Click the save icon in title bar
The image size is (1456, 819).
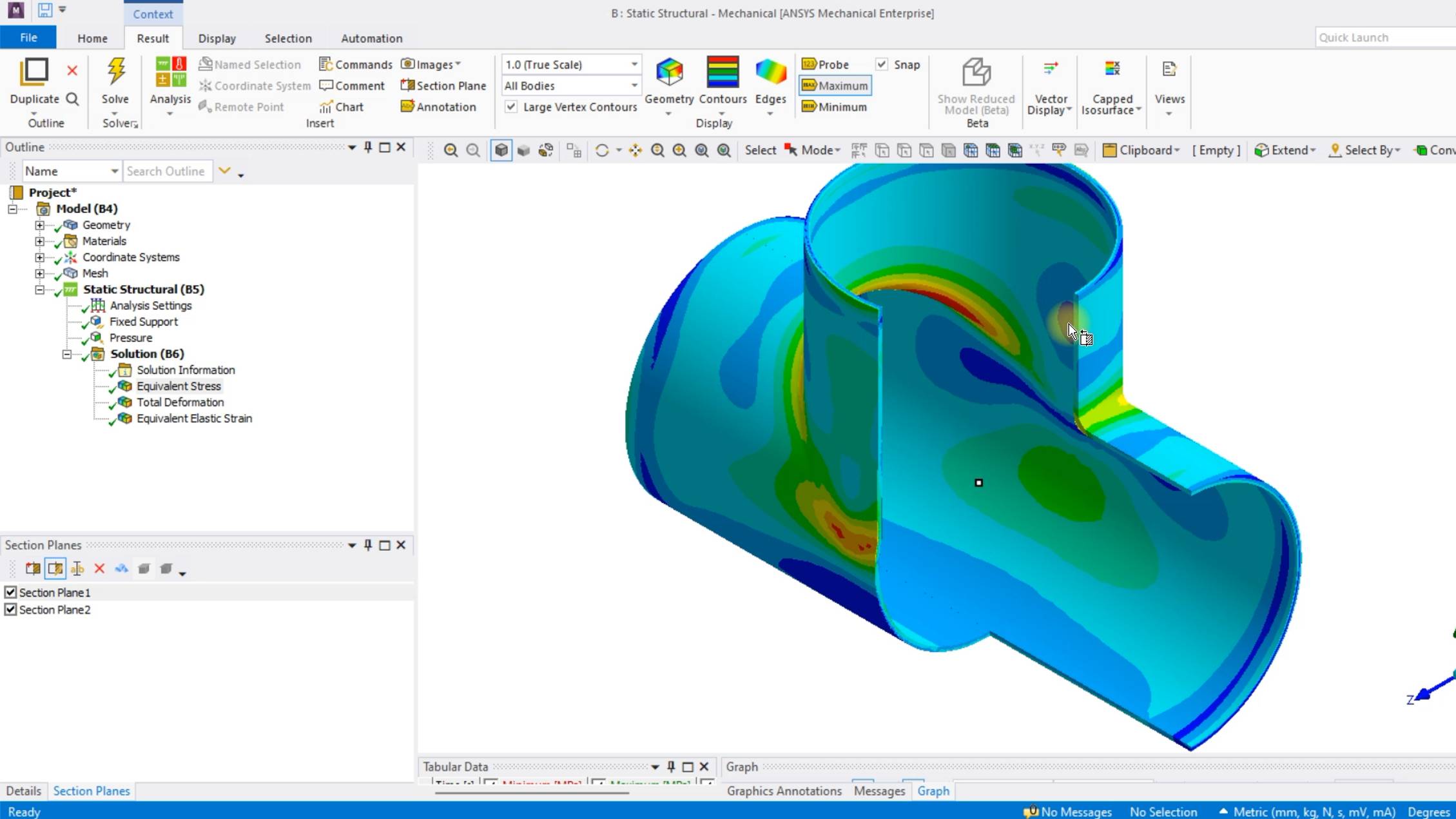click(x=44, y=10)
